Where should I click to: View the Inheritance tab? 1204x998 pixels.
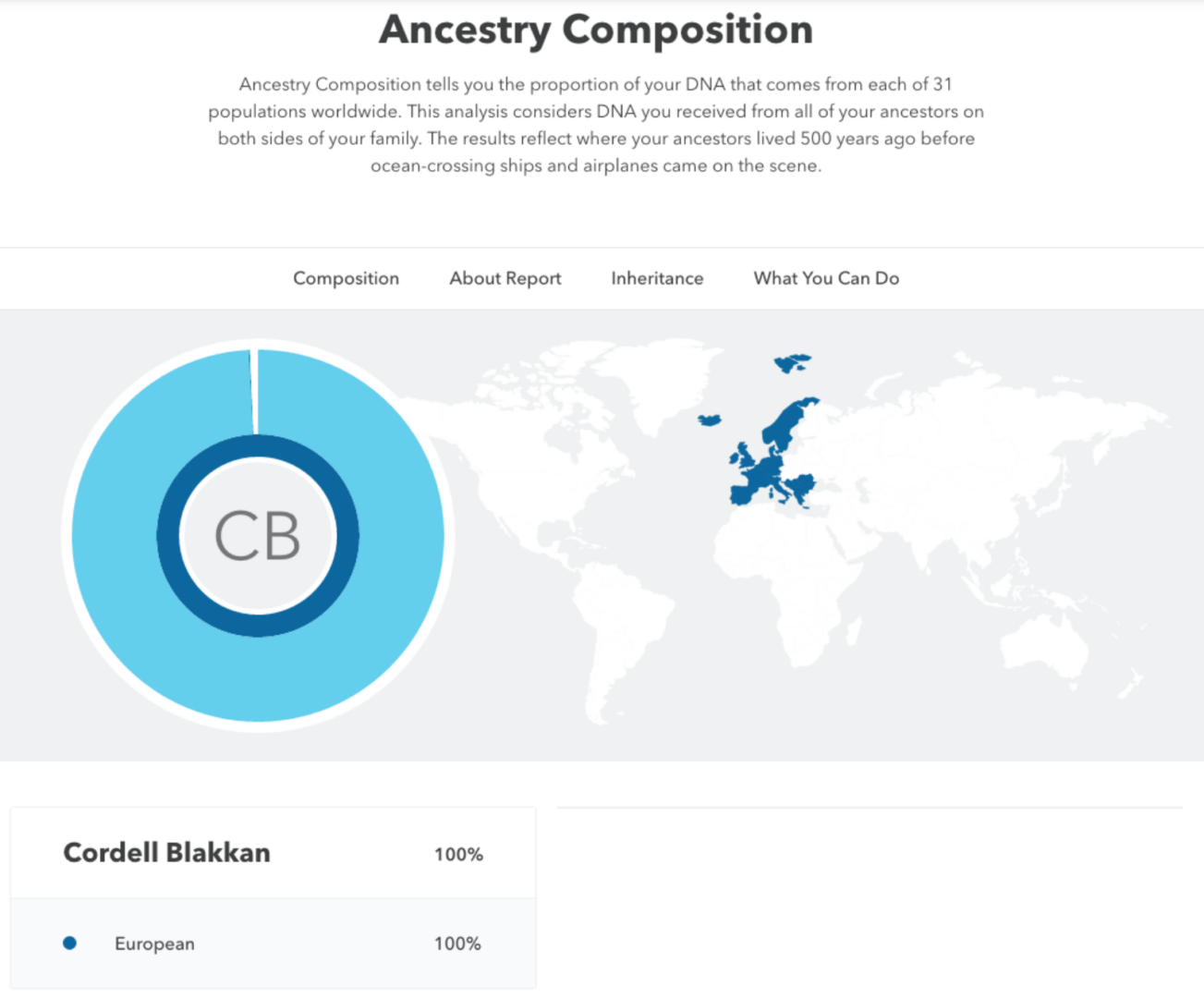pos(656,278)
